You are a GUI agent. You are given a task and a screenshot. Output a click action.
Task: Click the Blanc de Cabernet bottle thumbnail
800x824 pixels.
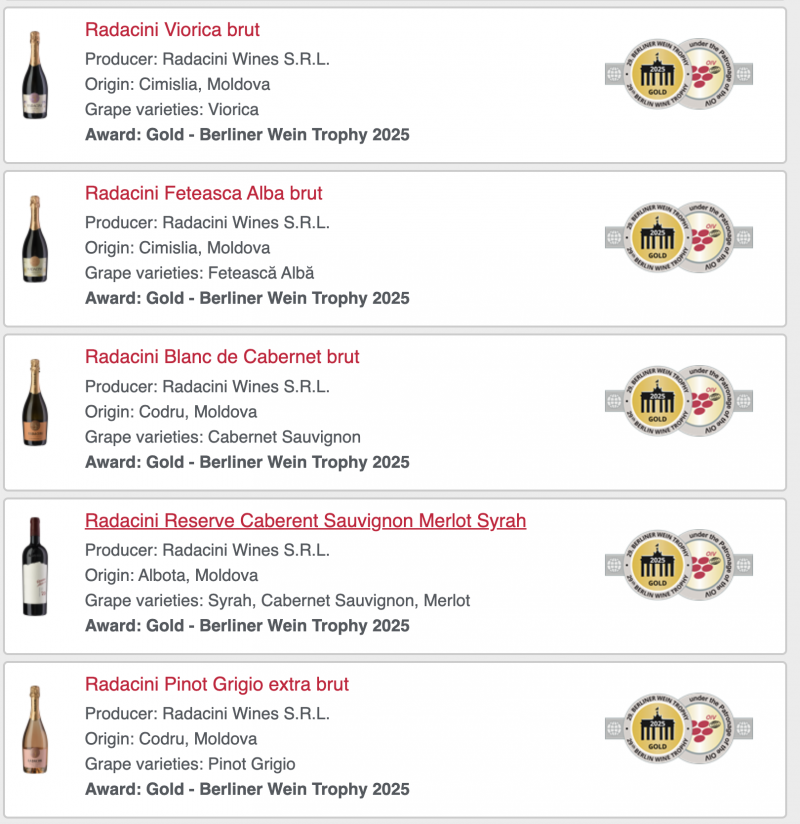click(35, 403)
